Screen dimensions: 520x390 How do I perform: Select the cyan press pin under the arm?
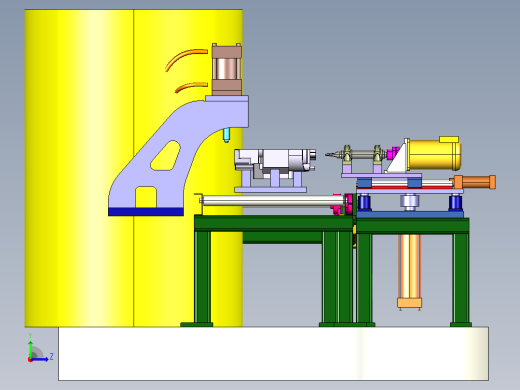pyautogui.click(x=226, y=135)
